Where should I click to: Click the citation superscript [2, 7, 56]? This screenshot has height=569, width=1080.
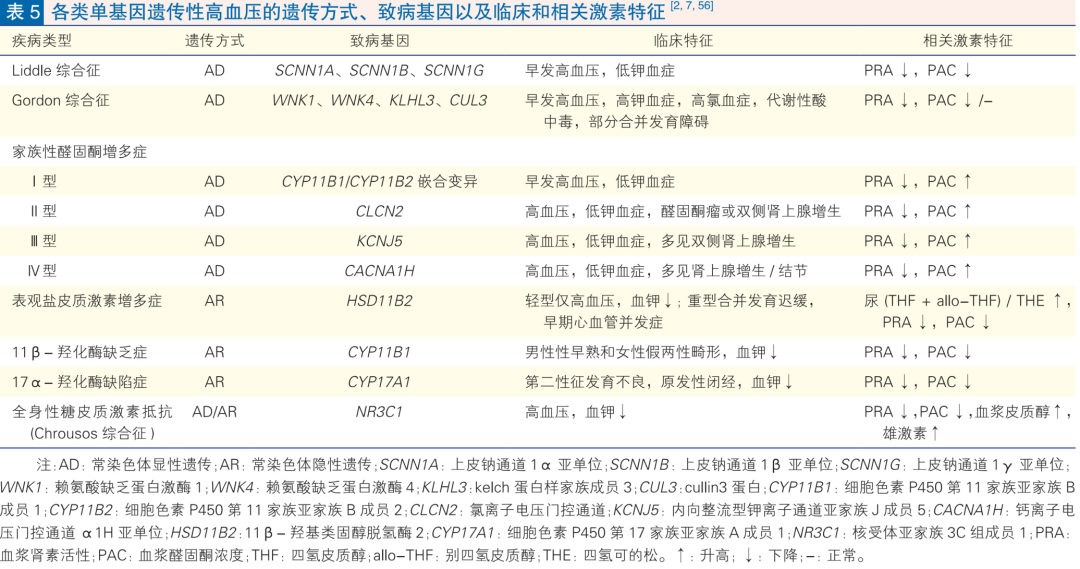[692, 6]
